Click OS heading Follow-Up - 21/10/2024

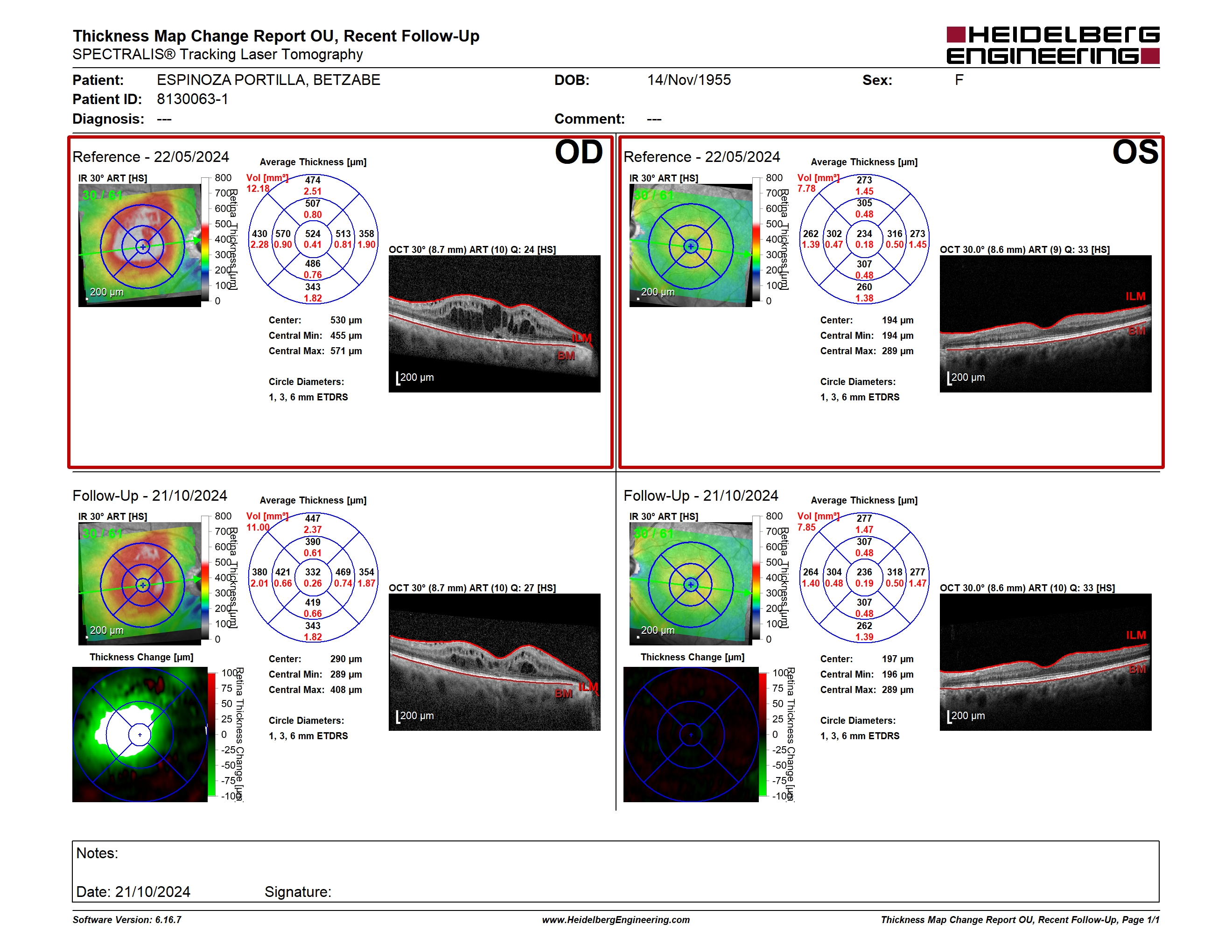[700, 496]
